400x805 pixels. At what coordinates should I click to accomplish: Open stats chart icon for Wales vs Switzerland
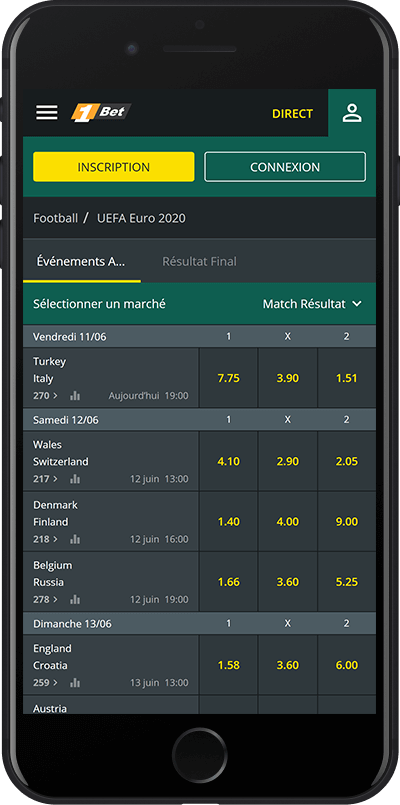click(75, 479)
